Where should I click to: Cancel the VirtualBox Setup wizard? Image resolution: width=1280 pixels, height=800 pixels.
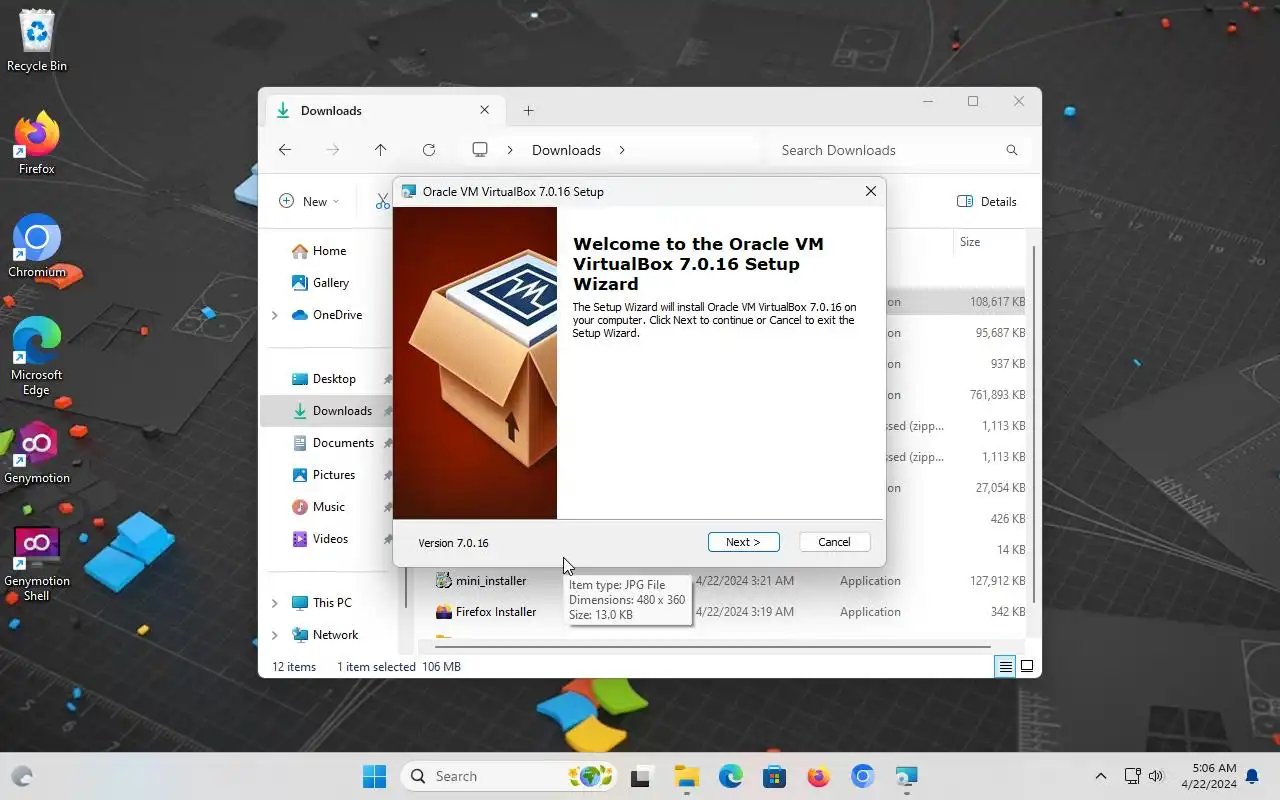click(834, 542)
